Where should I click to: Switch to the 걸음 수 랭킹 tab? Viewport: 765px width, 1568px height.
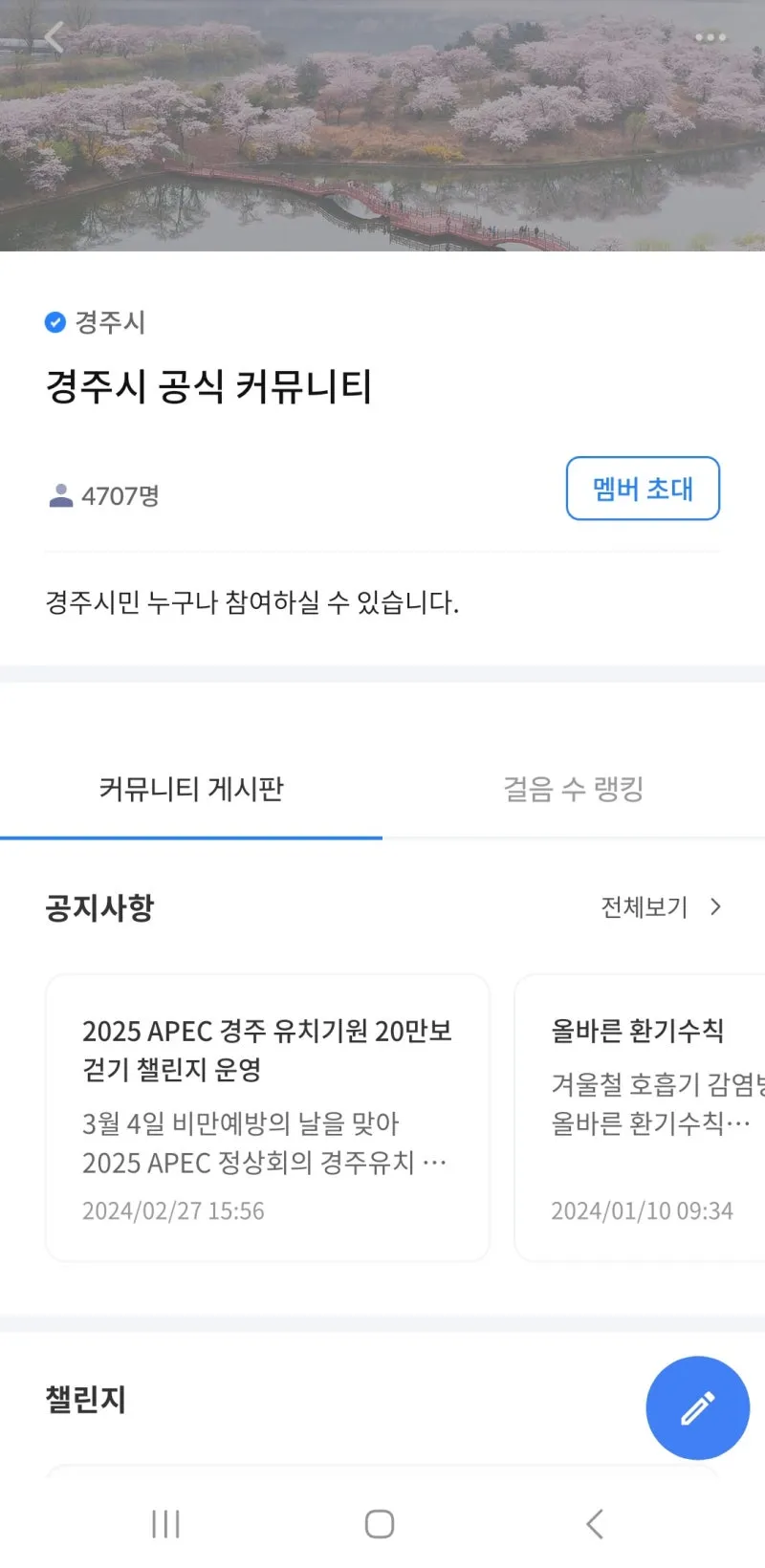pyautogui.click(x=574, y=790)
